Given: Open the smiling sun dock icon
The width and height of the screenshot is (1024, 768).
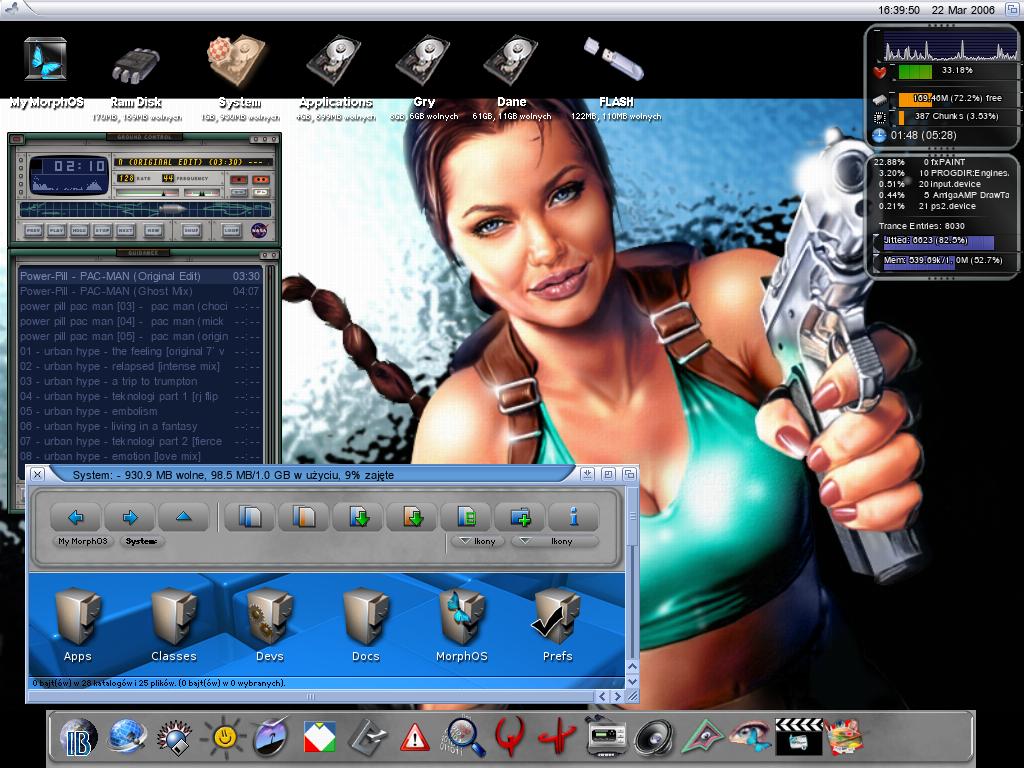Looking at the screenshot, I should click(x=224, y=738).
